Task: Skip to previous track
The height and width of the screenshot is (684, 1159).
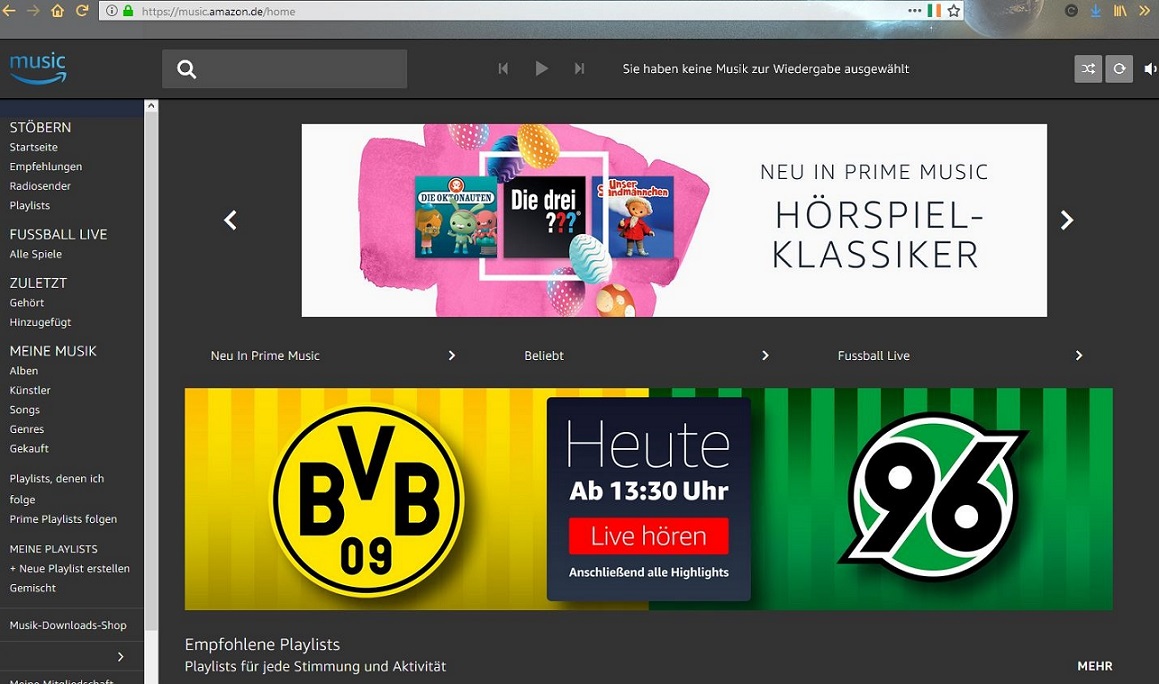Action: [x=503, y=69]
